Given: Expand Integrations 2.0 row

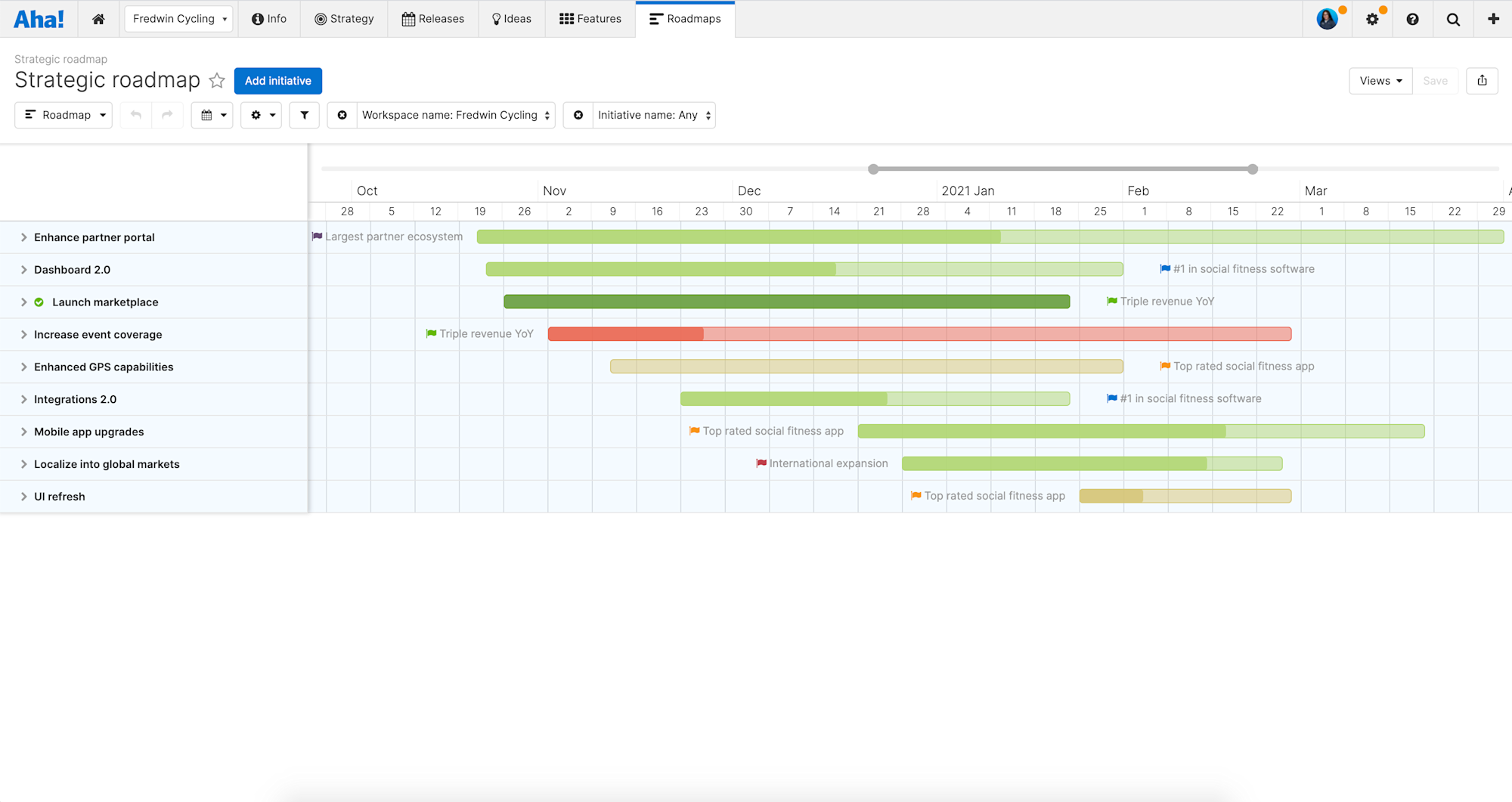Looking at the screenshot, I should pyautogui.click(x=24, y=400).
